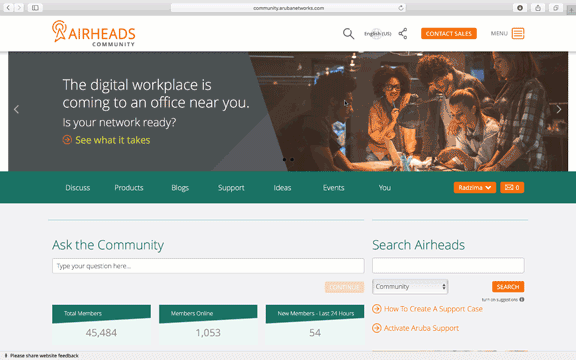
Task: Open the Blogs menu
Action: pyautogui.click(x=180, y=188)
